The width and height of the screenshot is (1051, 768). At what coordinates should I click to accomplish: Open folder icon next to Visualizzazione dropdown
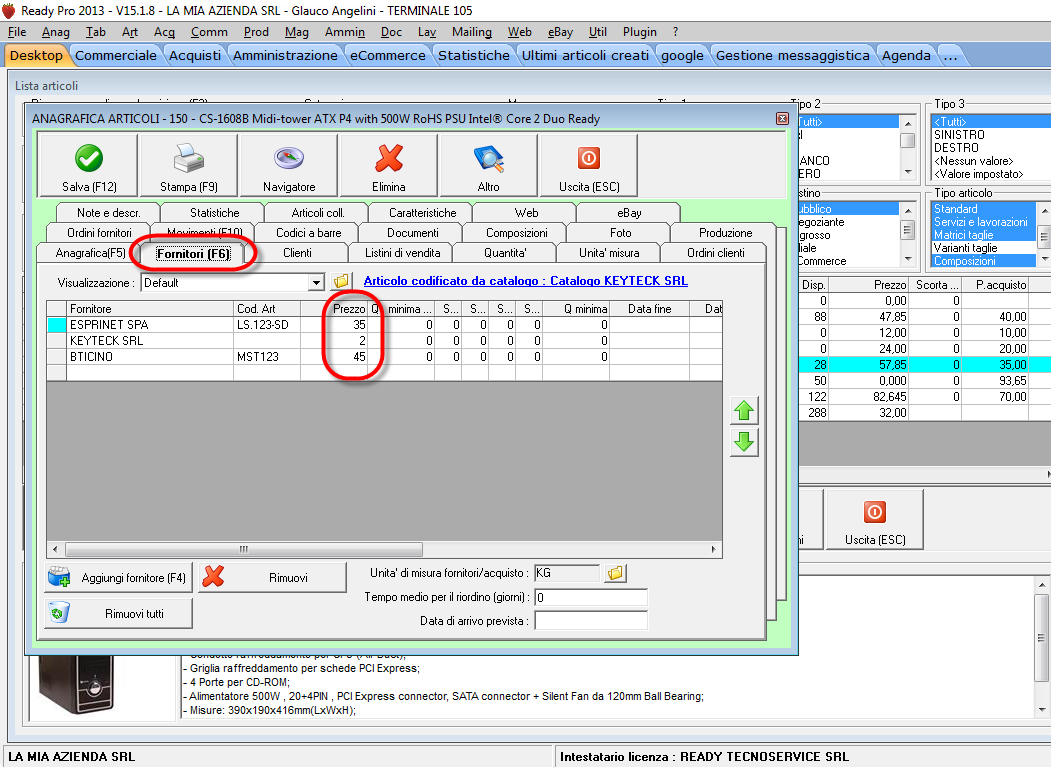[x=340, y=282]
